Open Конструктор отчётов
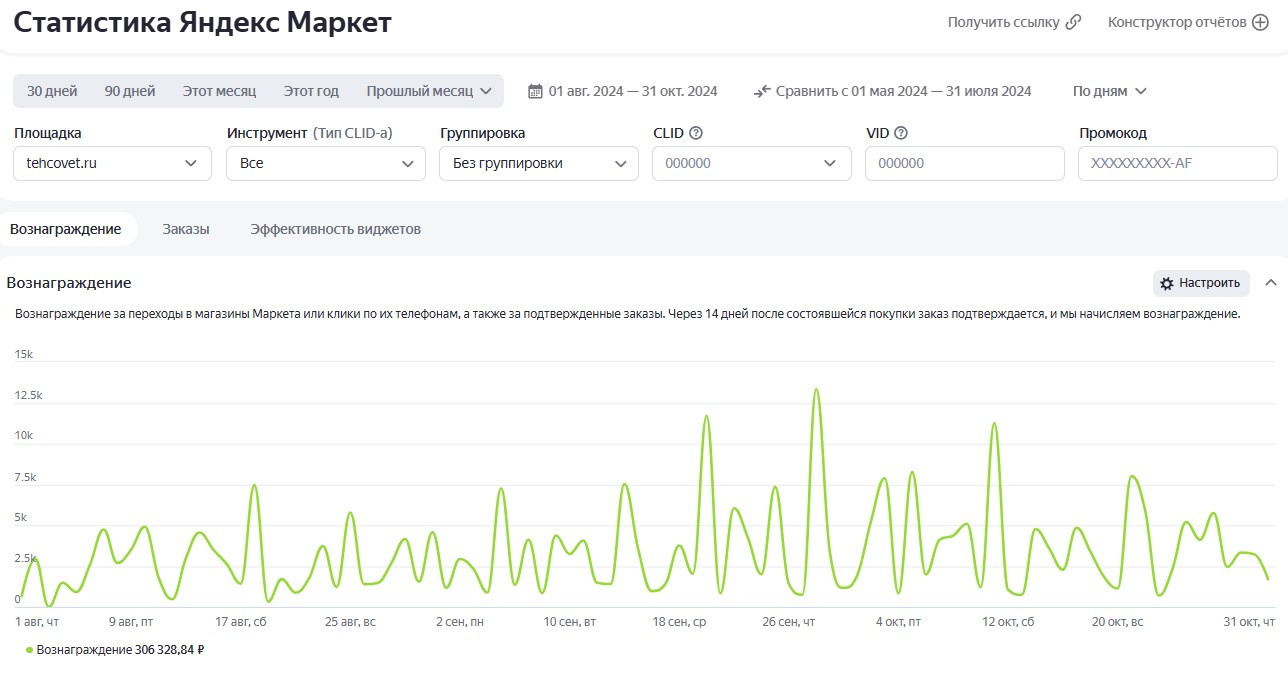Image resolution: width=1288 pixels, height=677 pixels. coord(1188,22)
